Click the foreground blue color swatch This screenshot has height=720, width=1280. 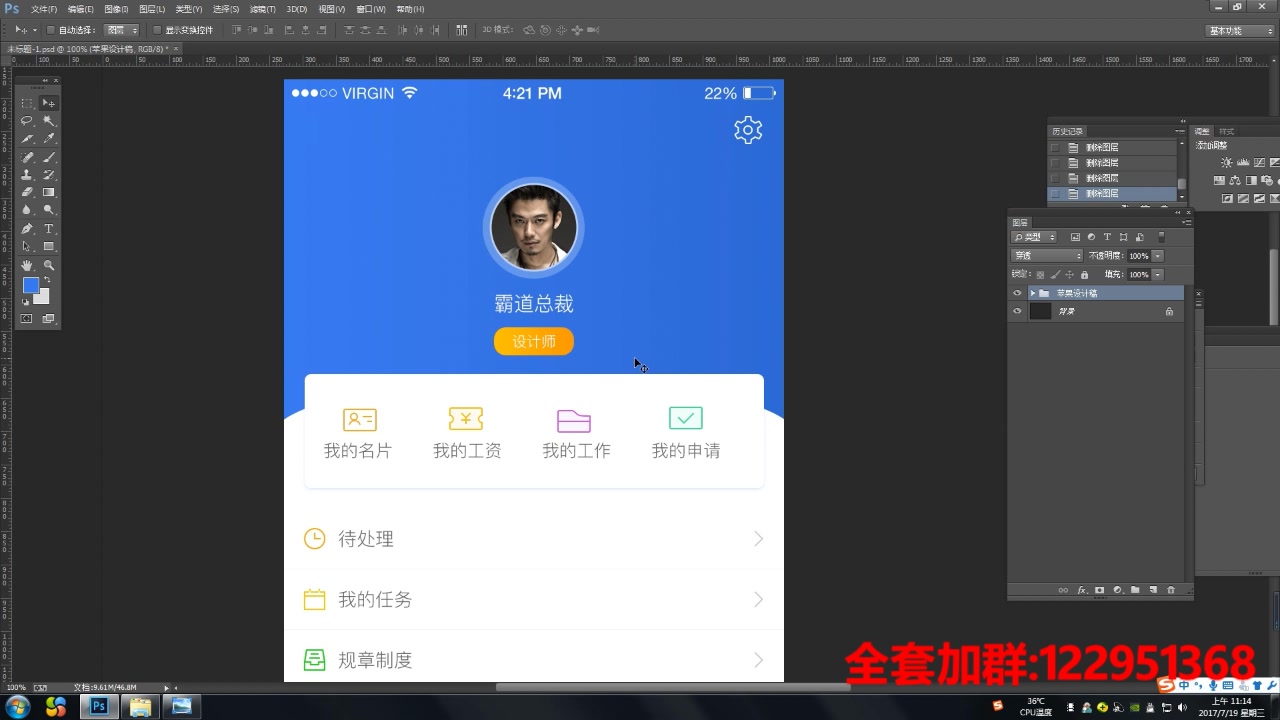click(30, 284)
